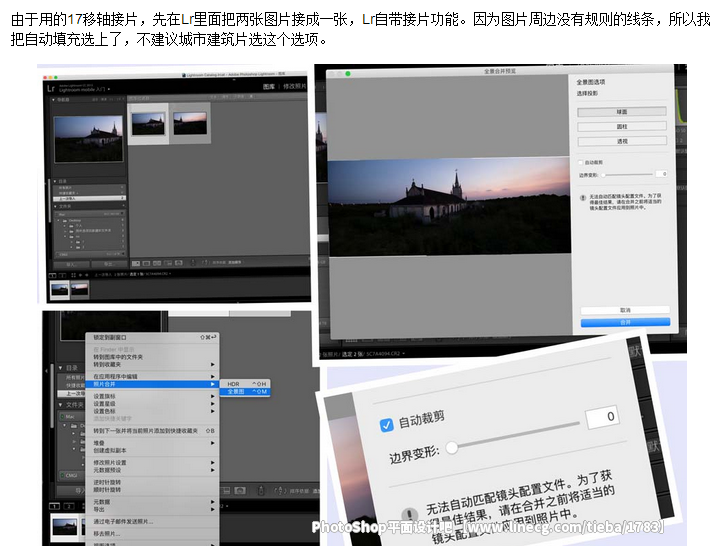
Task: Click the '0' value field in enlarged close-up
Action: 602,417
